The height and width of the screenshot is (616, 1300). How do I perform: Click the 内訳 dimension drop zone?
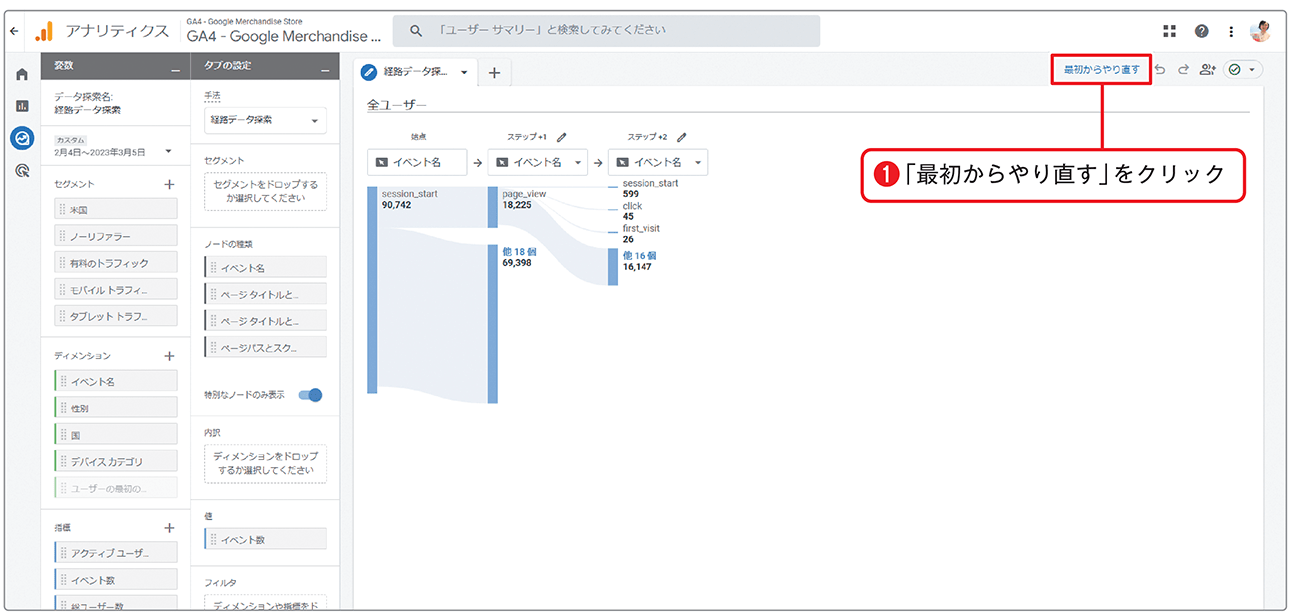(x=265, y=464)
